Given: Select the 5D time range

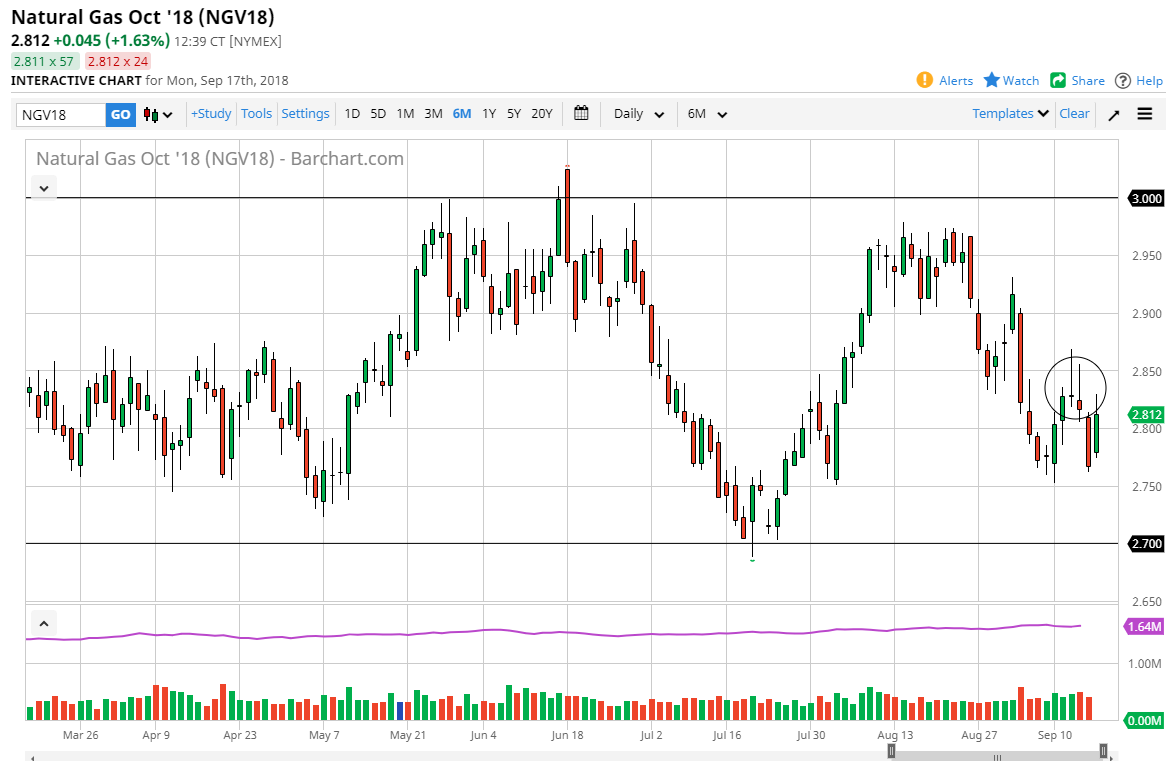Looking at the screenshot, I should [378, 114].
